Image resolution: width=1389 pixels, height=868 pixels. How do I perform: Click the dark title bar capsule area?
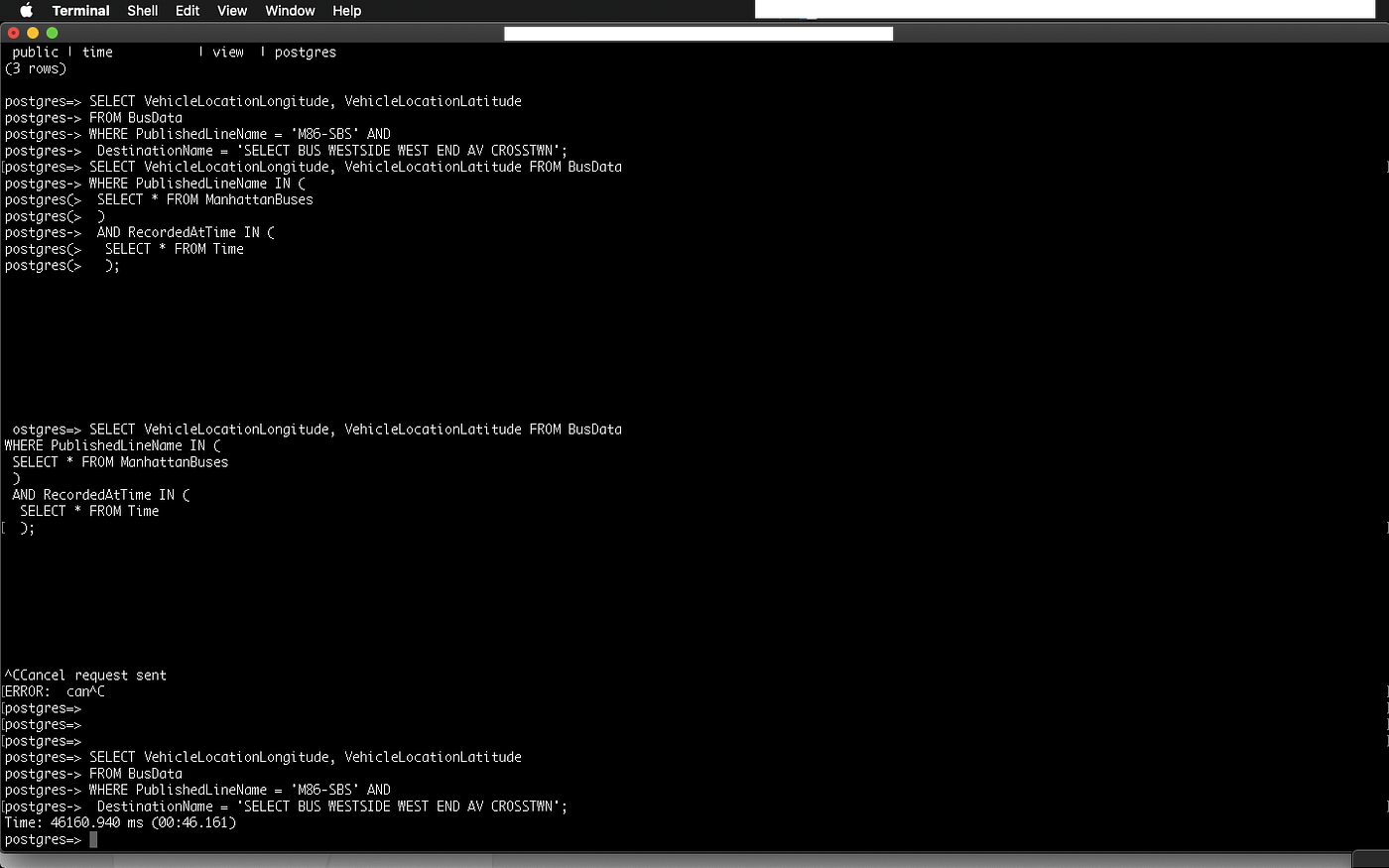pyautogui.click(x=698, y=33)
